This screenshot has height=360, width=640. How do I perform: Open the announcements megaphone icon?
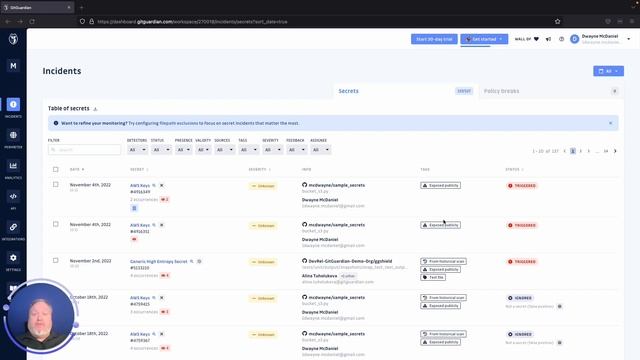click(548, 39)
